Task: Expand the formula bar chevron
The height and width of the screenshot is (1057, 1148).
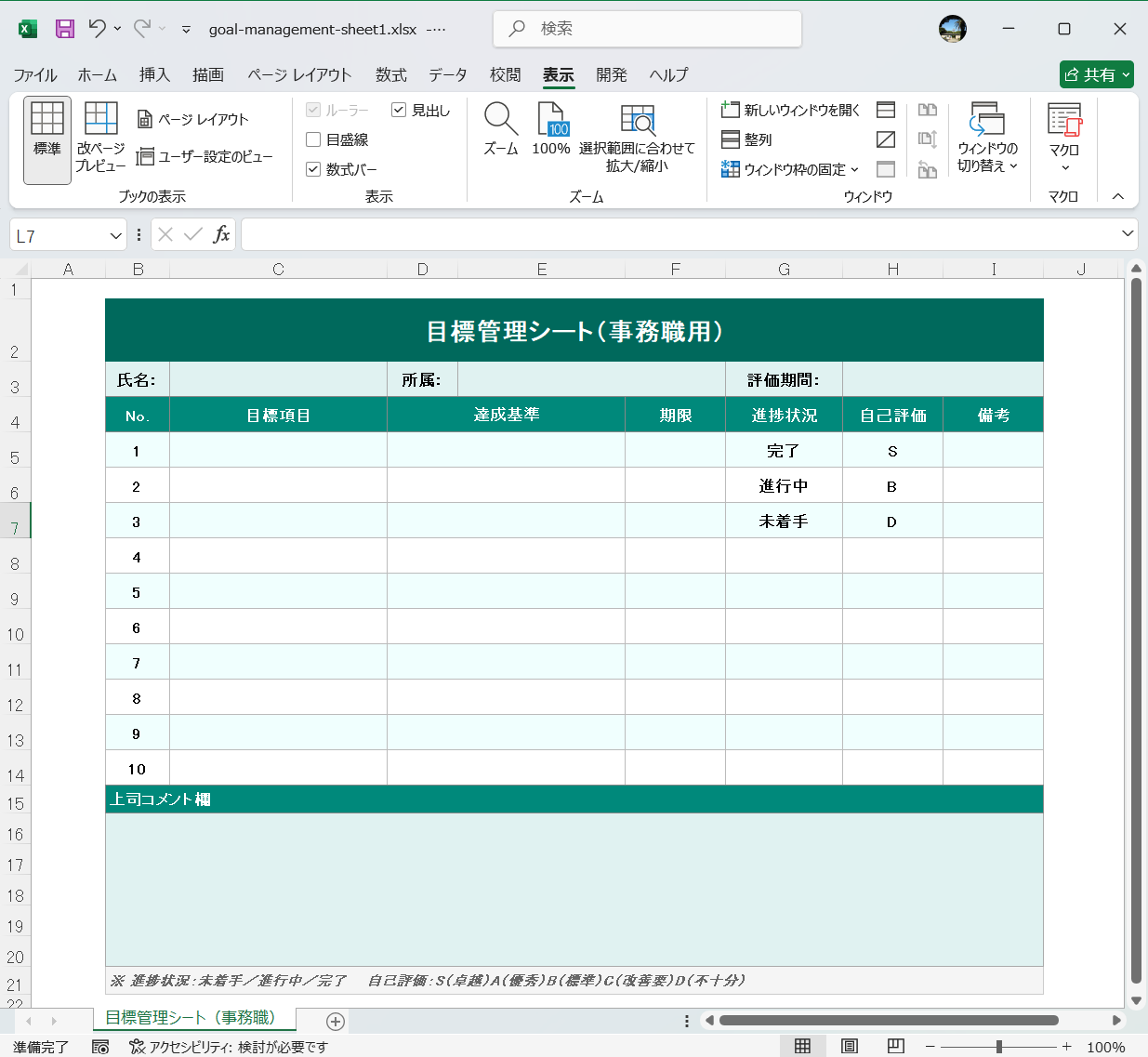Action: click(x=1128, y=233)
